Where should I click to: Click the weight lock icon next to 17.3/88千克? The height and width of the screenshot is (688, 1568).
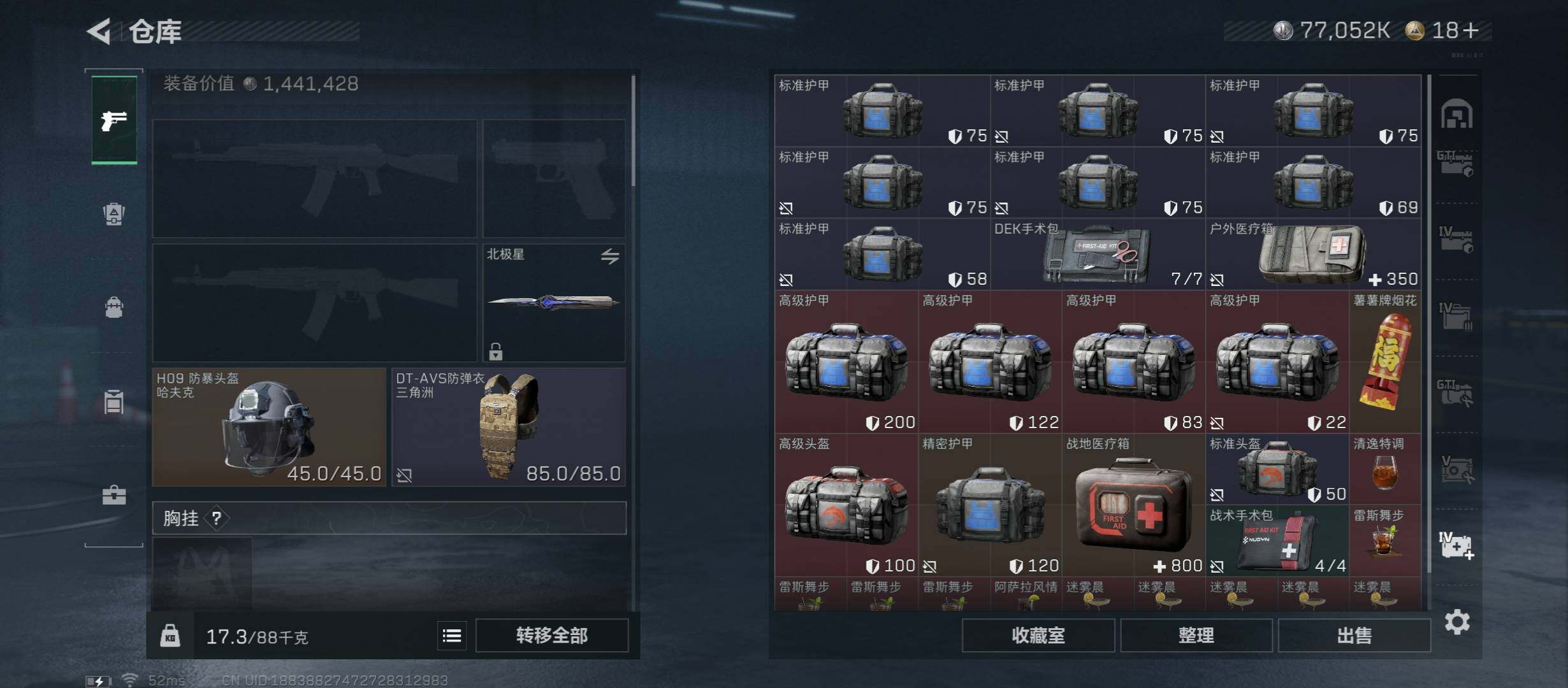tap(170, 635)
